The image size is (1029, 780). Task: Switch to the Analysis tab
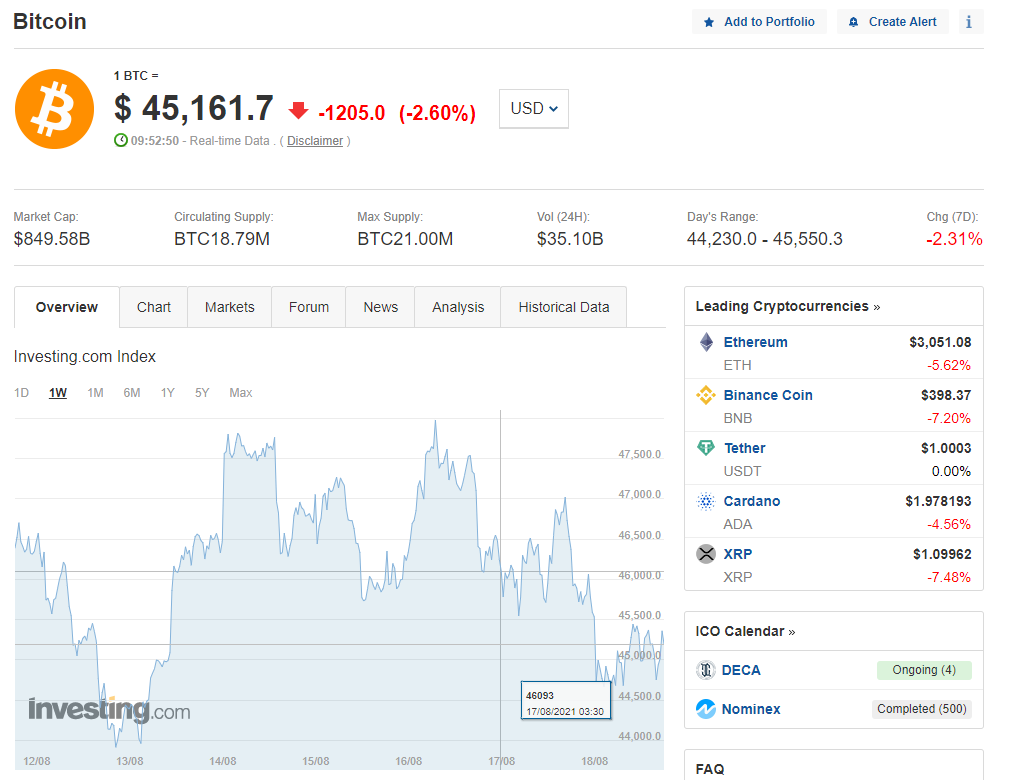[458, 307]
